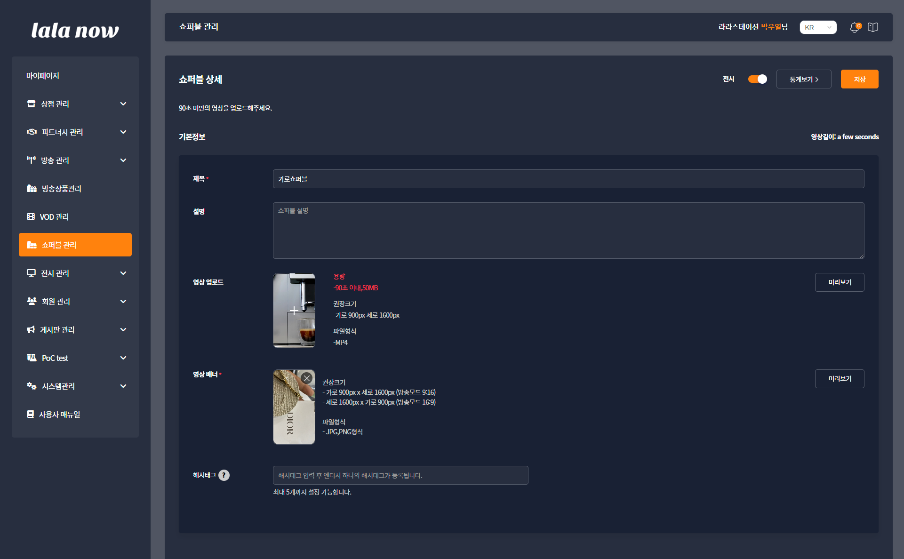Click the coffee machine video thumbnail
Viewport: 904px width, 559px height.
(x=294, y=311)
